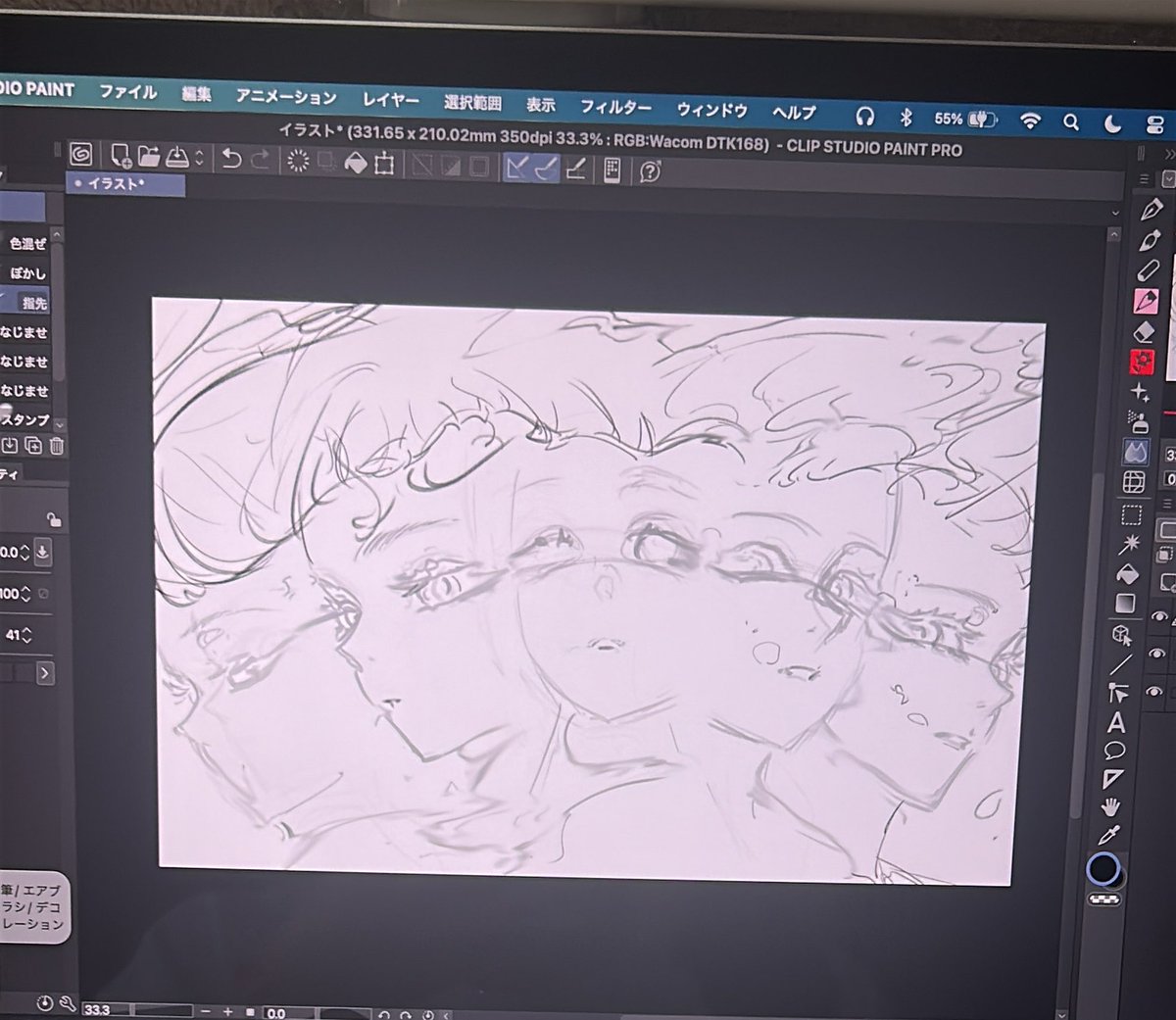Open the main drawing color circle
The width and height of the screenshot is (1176, 1020).
[1104, 869]
